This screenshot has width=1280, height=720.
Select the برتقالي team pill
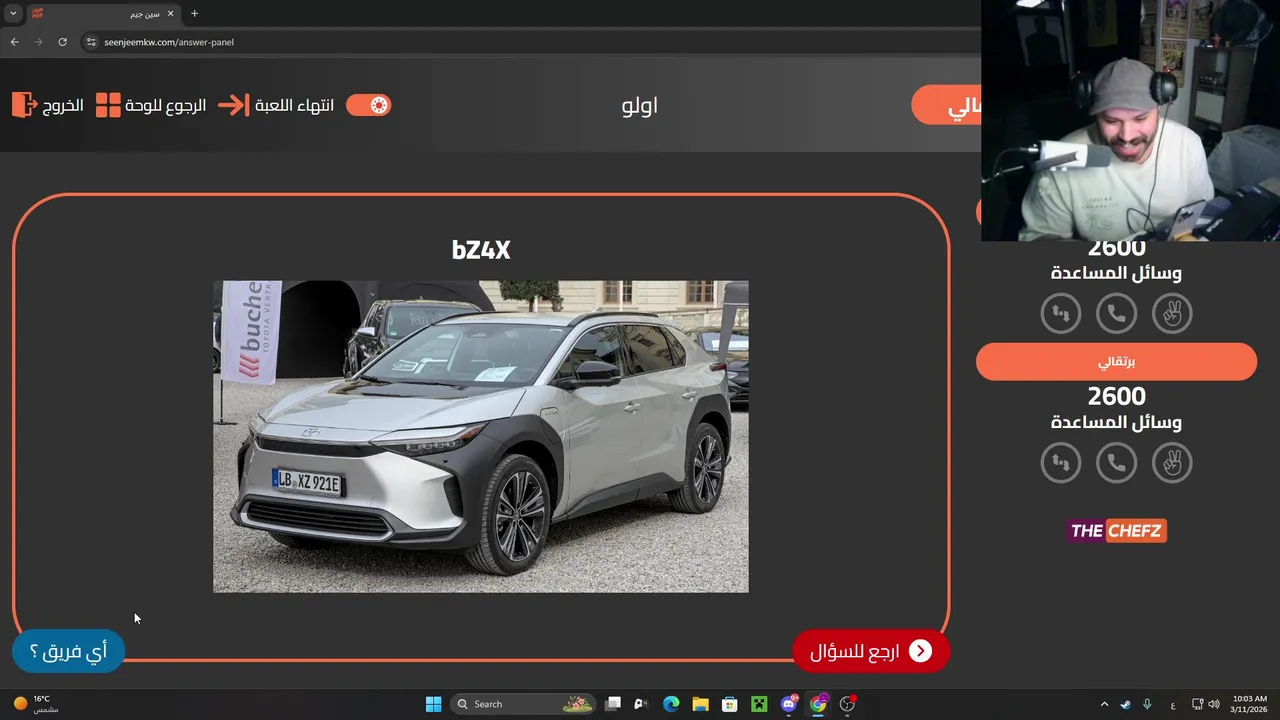(1116, 362)
